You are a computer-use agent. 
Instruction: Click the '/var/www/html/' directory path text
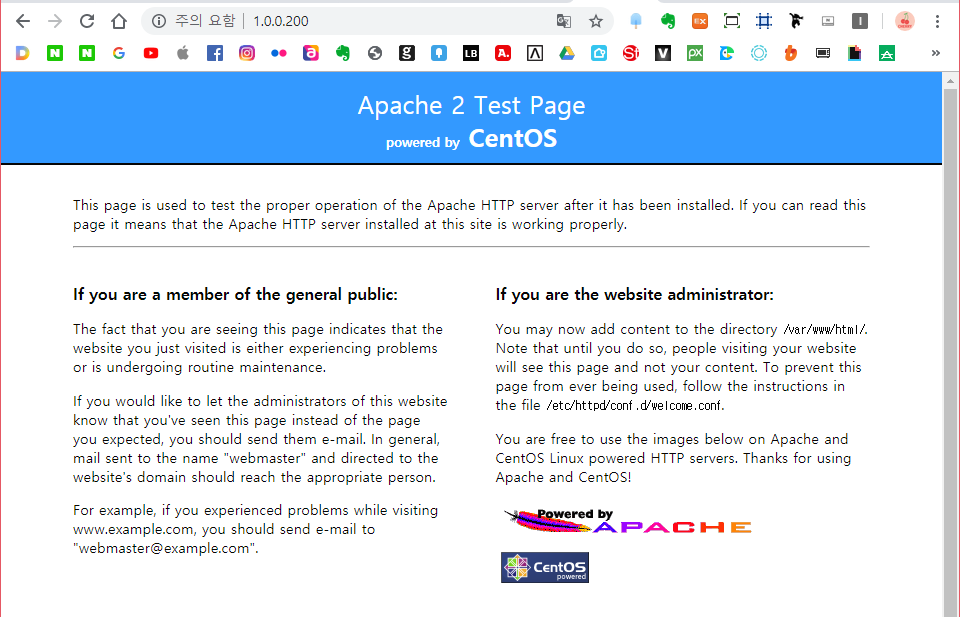(x=825, y=329)
